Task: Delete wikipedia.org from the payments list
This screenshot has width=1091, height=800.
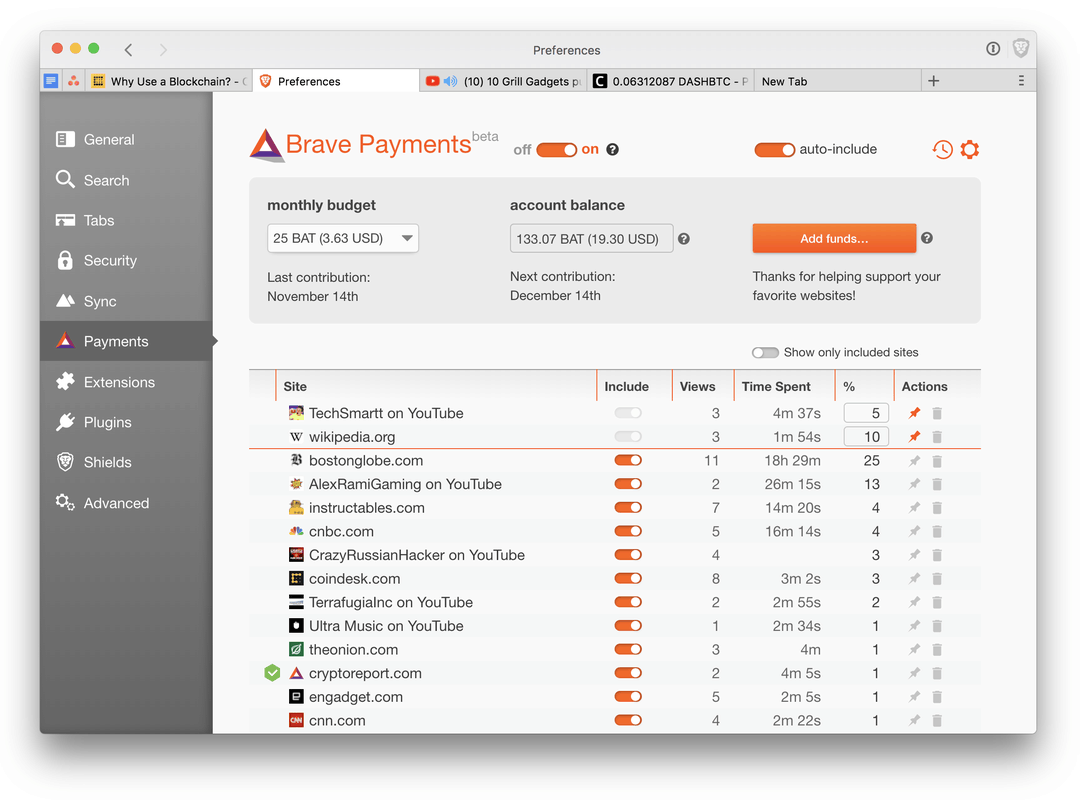Action: (937, 436)
